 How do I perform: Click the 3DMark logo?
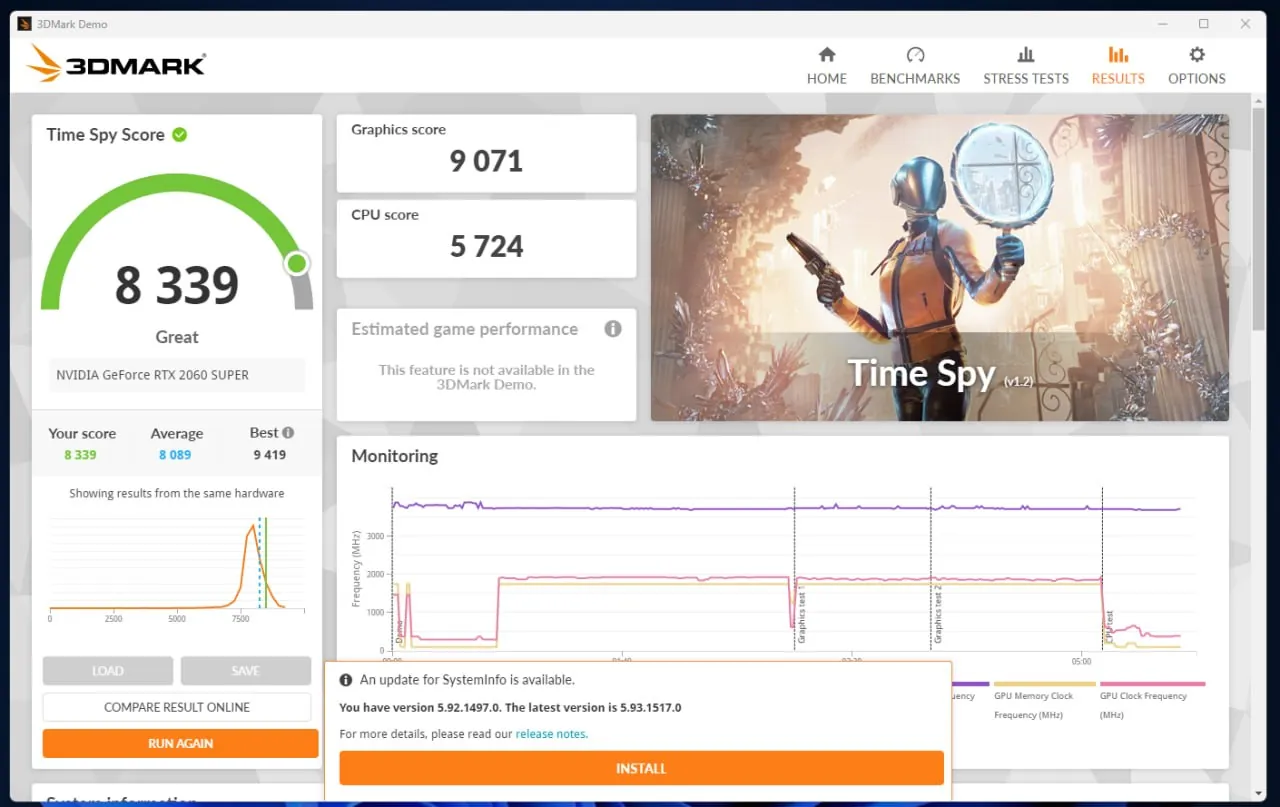(116, 64)
